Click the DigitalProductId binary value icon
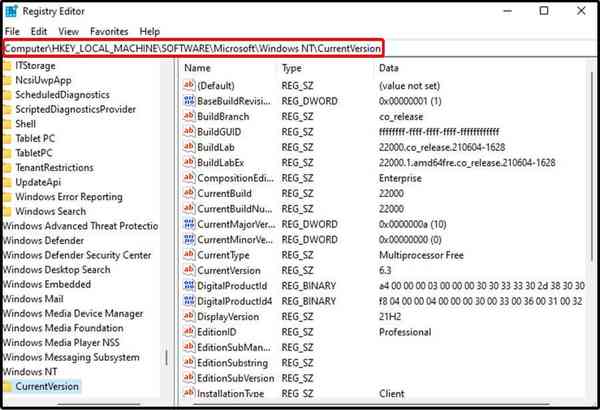The height and width of the screenshot is (410, 600). coord(189,286)
